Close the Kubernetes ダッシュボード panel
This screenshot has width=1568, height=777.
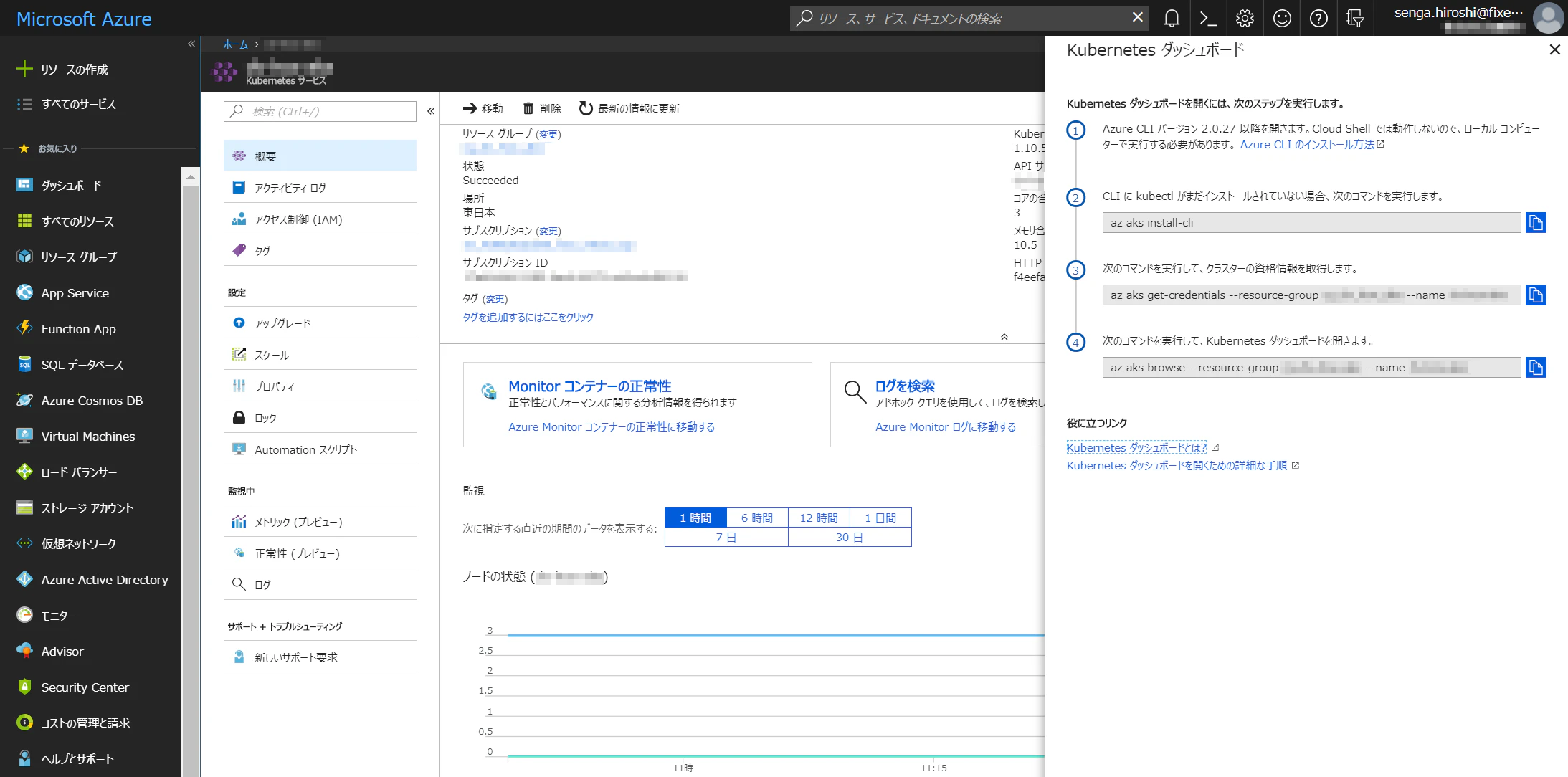click(1554, 49)
